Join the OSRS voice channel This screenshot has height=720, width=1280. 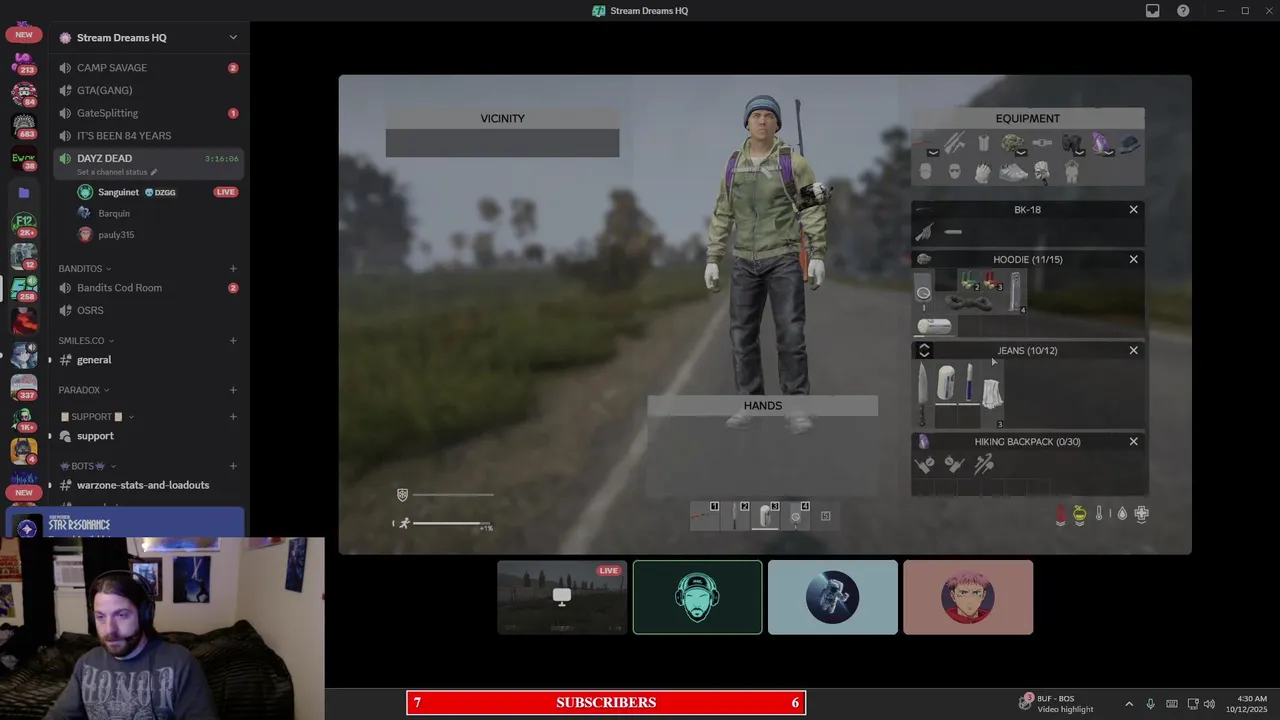149,310
